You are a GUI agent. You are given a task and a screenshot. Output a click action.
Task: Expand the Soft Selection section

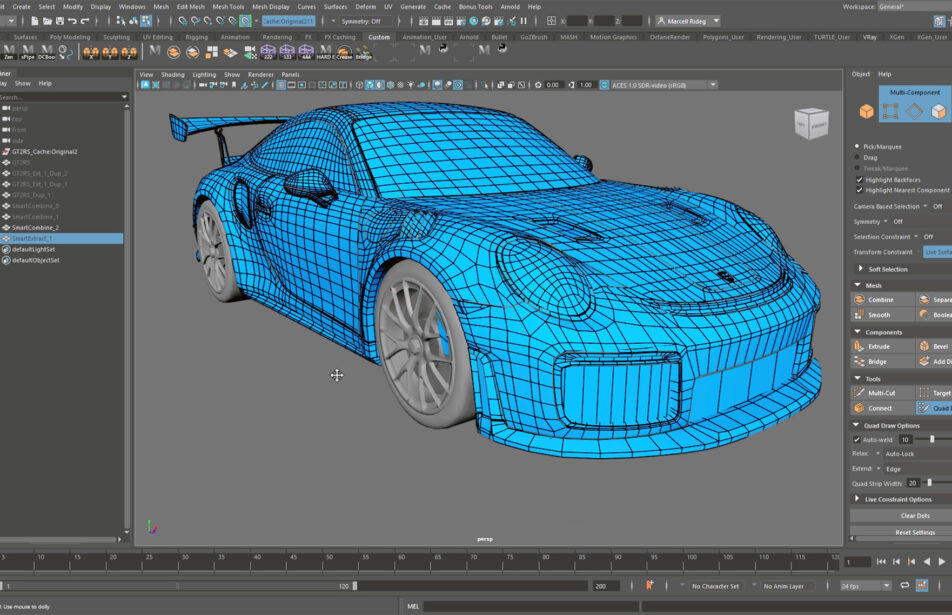(x=860, y=268)
